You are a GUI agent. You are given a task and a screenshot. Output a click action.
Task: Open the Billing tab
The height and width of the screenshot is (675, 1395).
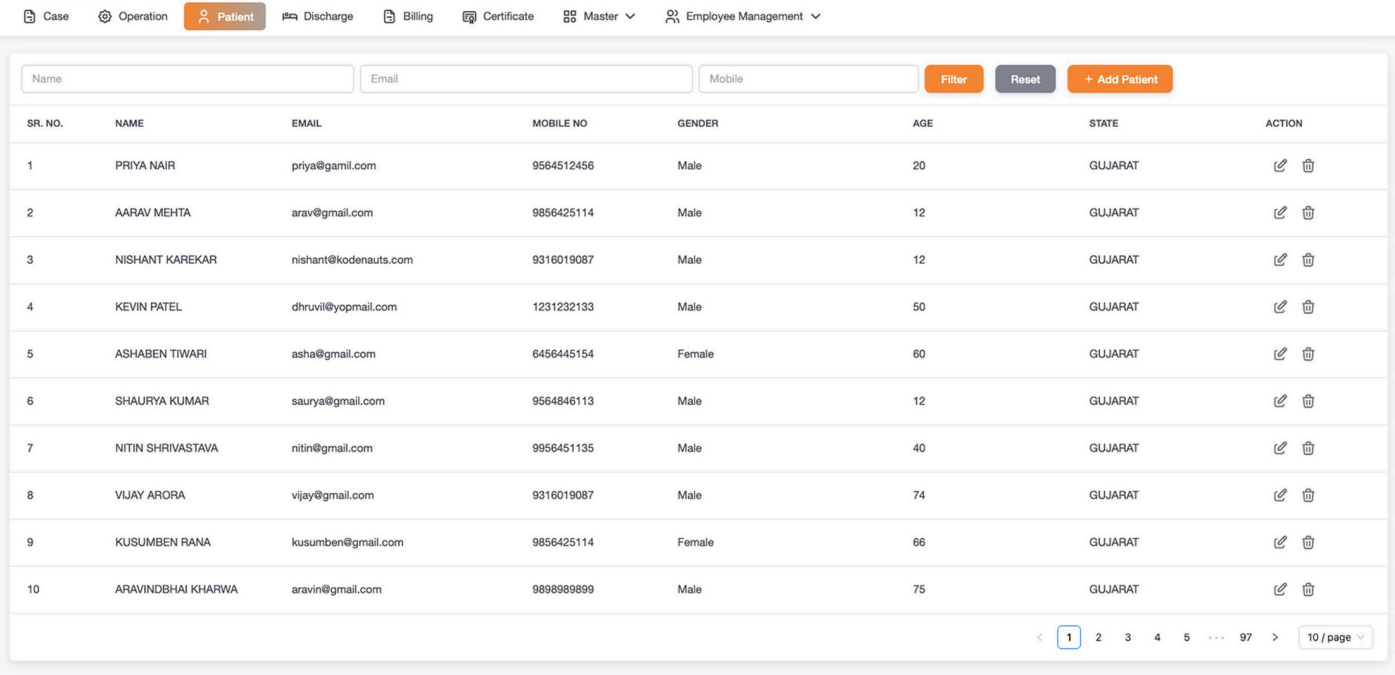[408, 17]
